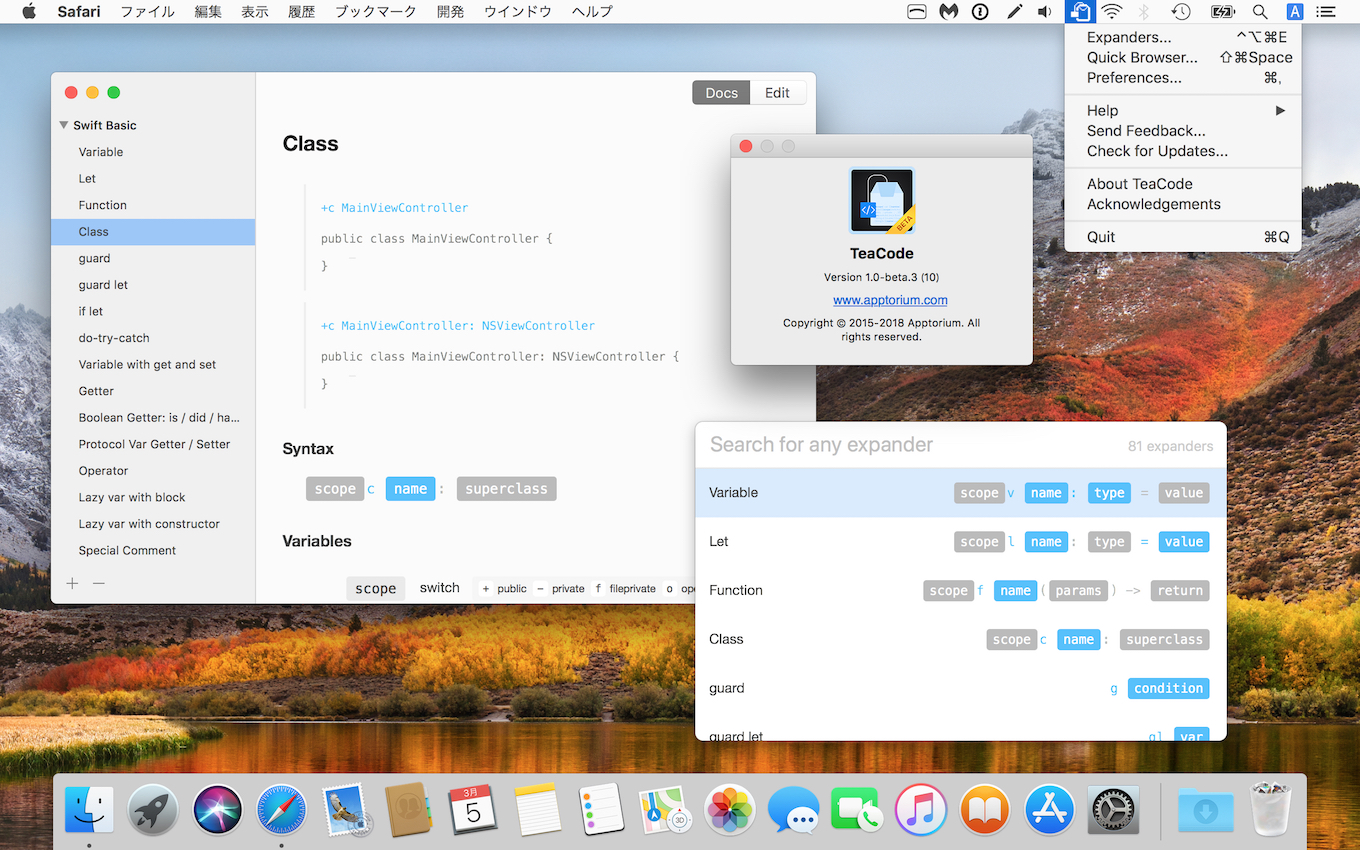Open Reminders from the Dock
This screenshot has width=1360, height=850.
[601, 809]
